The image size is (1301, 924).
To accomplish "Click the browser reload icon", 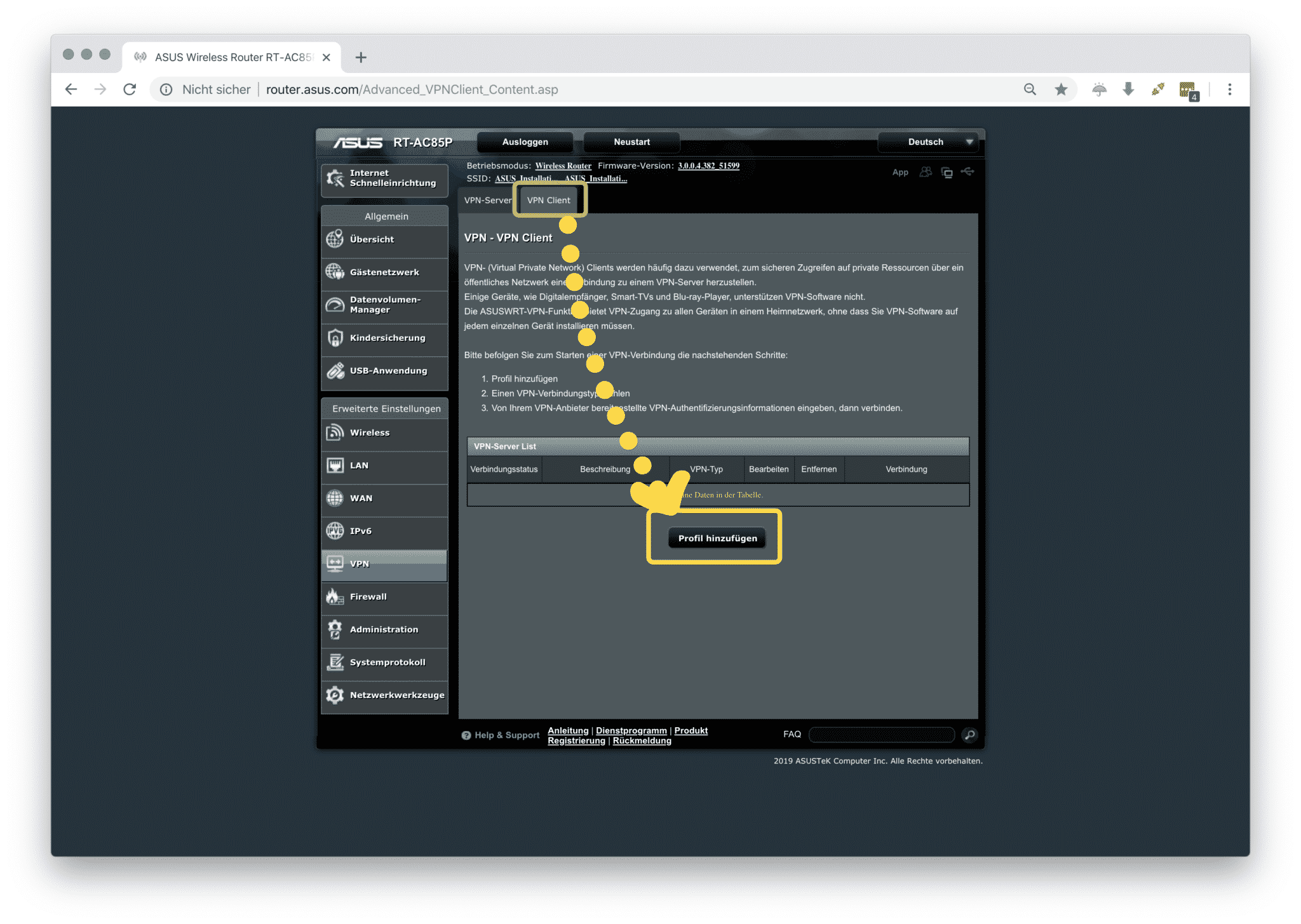I will (x=130, y=90).
